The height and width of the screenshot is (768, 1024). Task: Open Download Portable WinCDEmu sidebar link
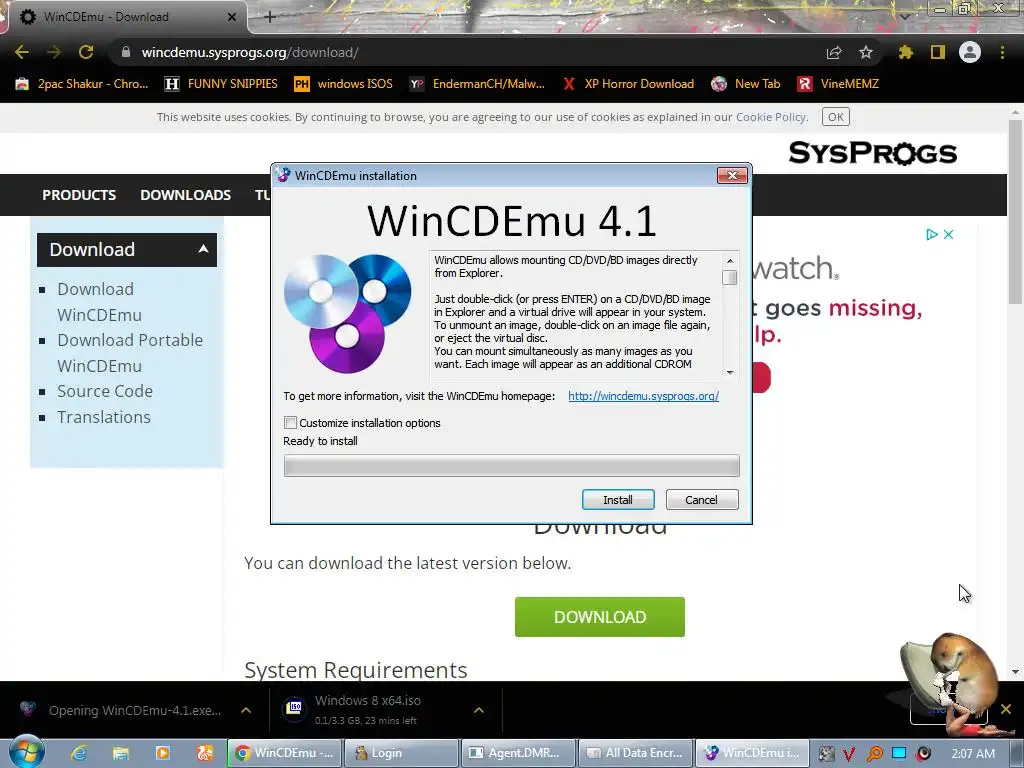click(130, 353)
